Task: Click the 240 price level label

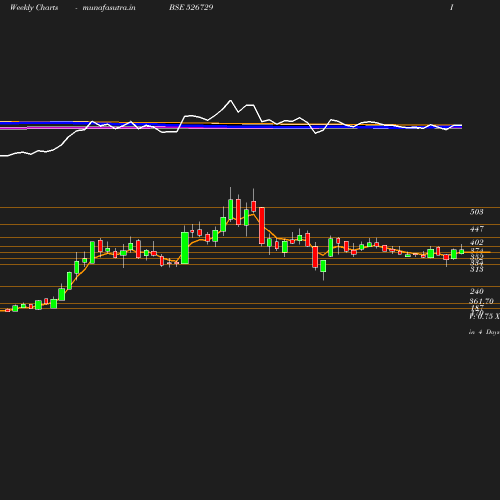Action: coord(477,291)
